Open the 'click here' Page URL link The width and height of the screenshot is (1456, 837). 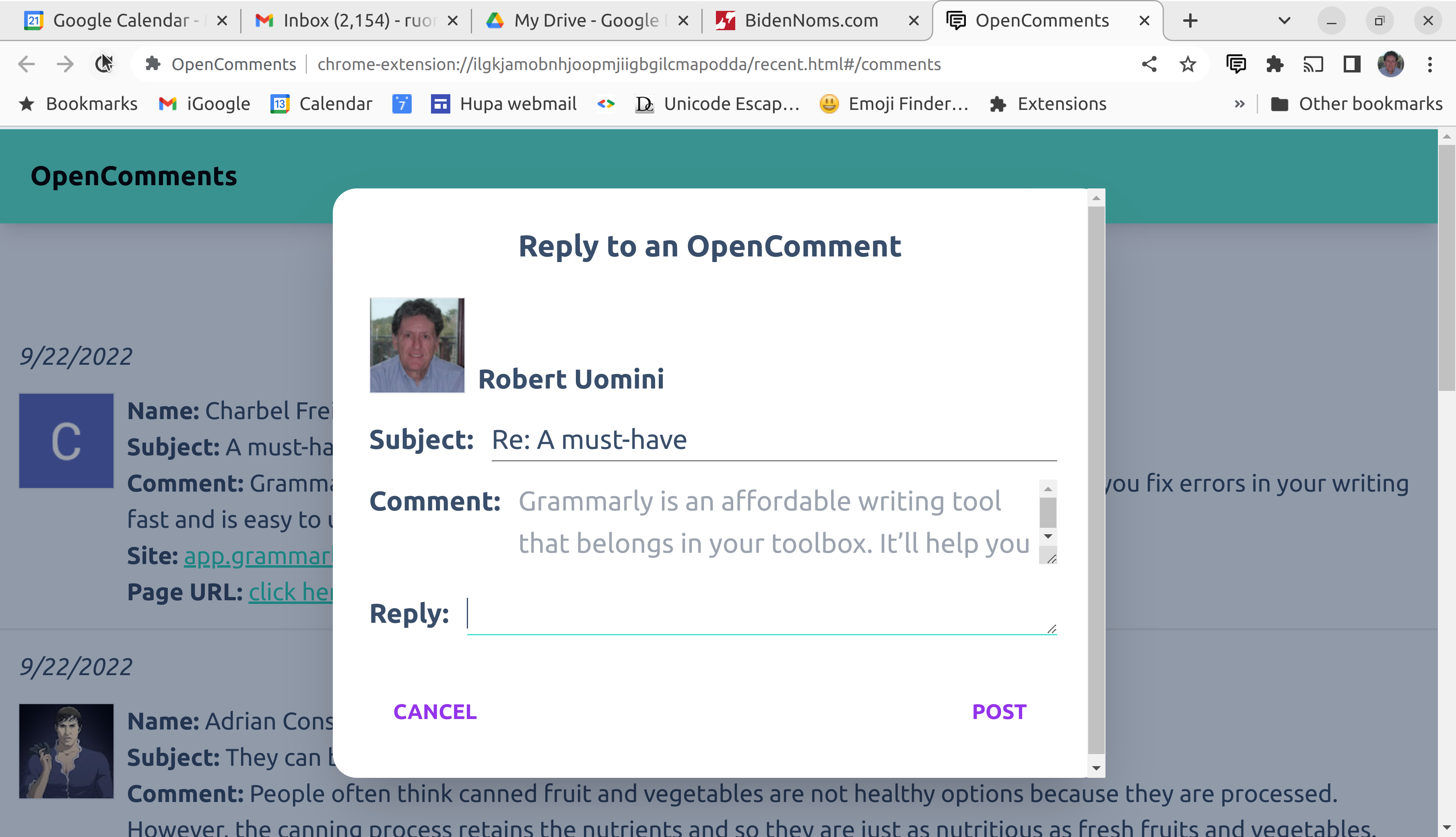pyautogui.click(x=291, y=592)
